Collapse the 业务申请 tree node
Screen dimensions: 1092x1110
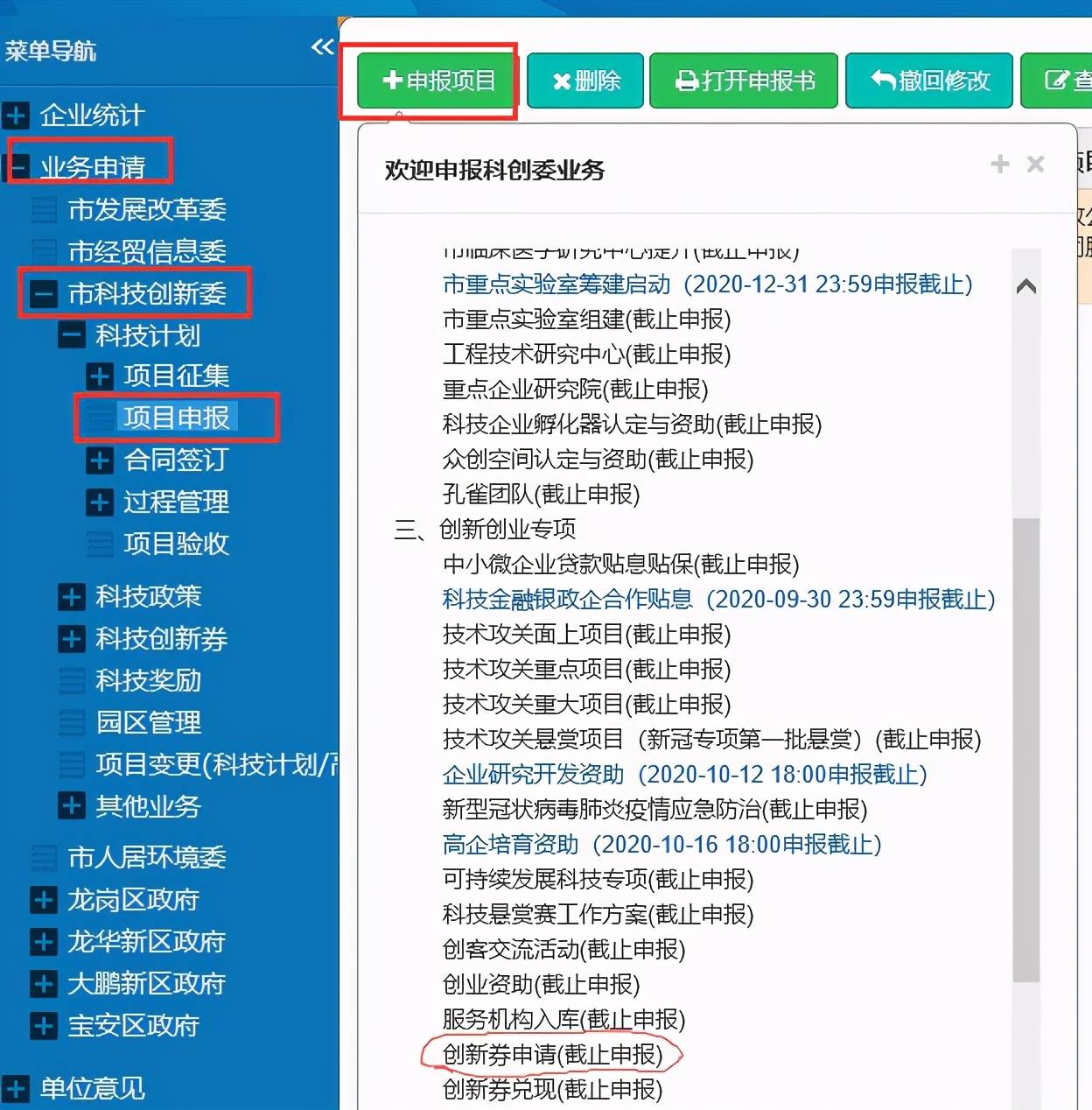(x=17, y=165)
